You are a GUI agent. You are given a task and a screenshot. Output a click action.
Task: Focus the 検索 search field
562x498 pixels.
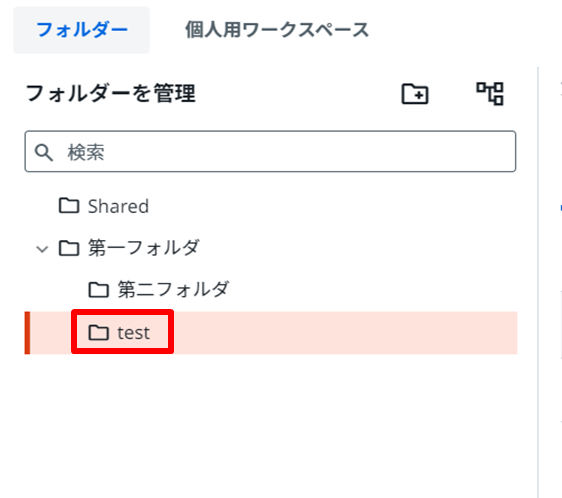(270, 151)
